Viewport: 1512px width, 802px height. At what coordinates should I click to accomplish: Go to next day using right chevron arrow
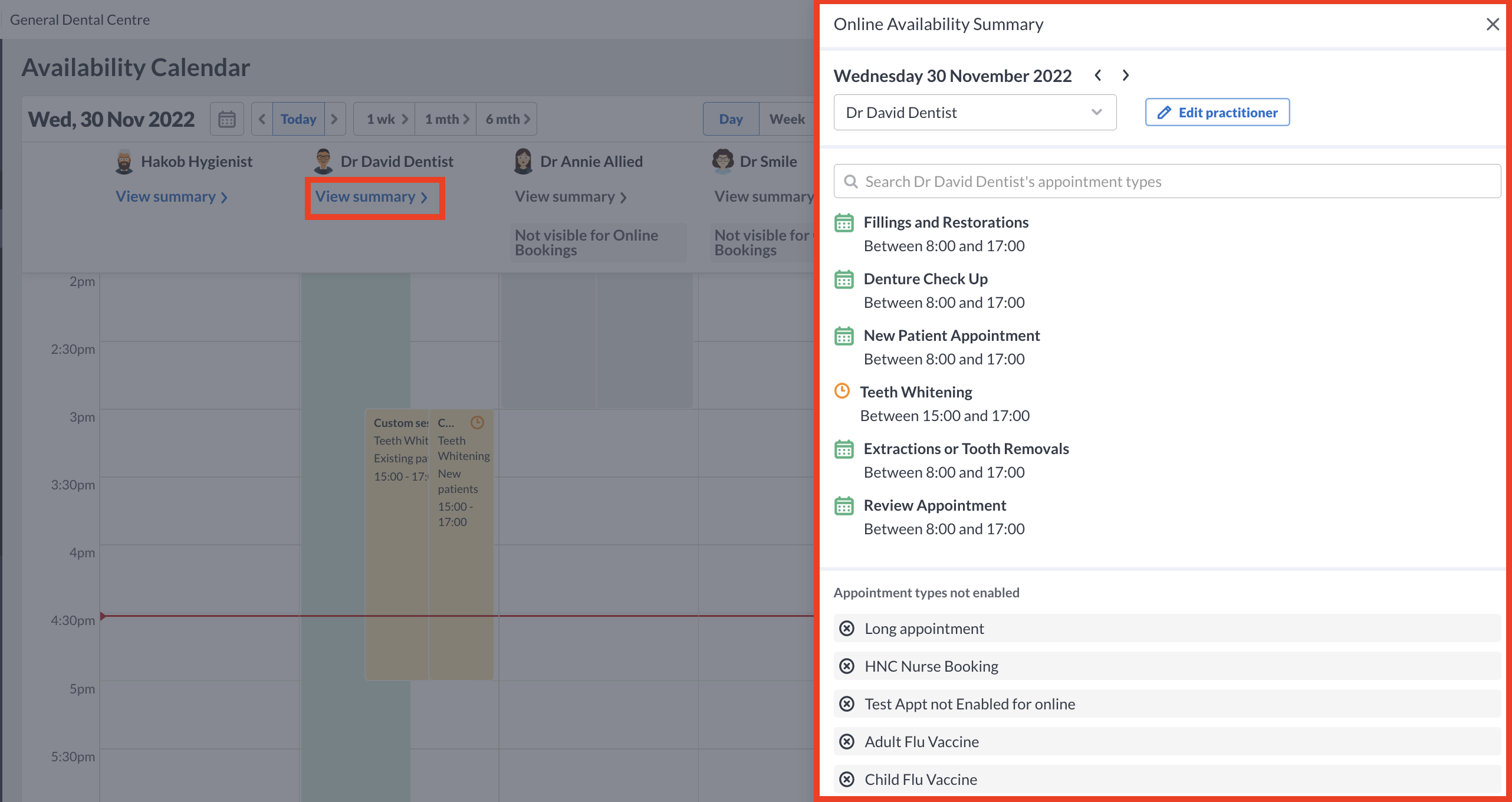point(1126,75)
